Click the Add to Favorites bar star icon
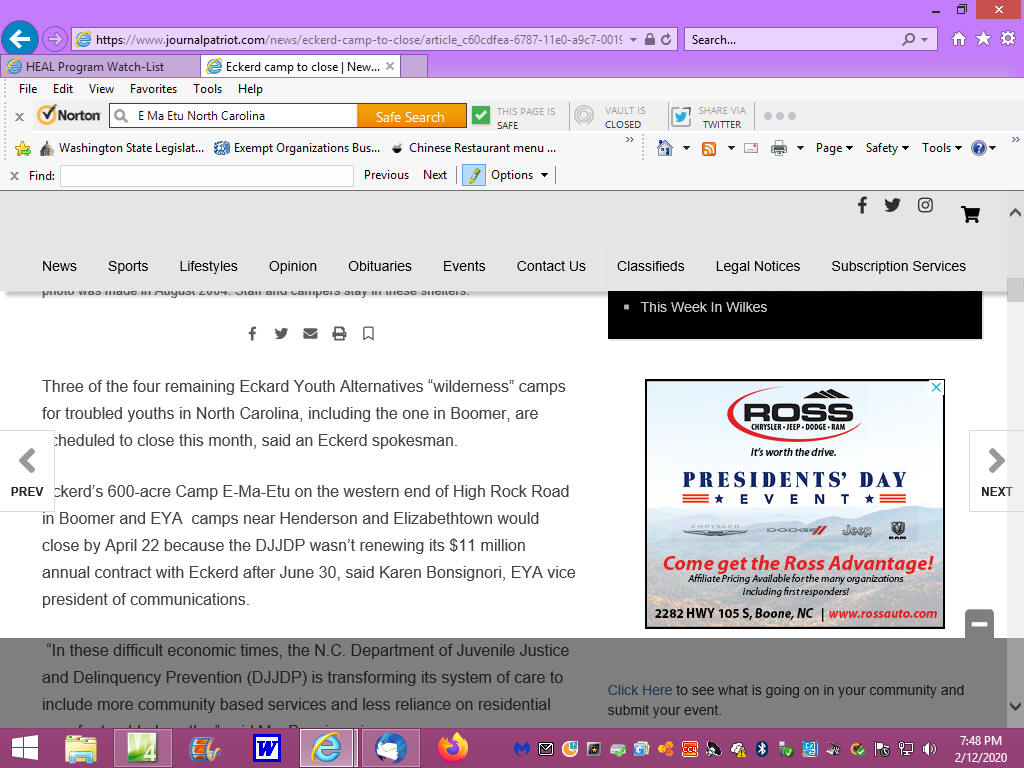 pos(23,149)
